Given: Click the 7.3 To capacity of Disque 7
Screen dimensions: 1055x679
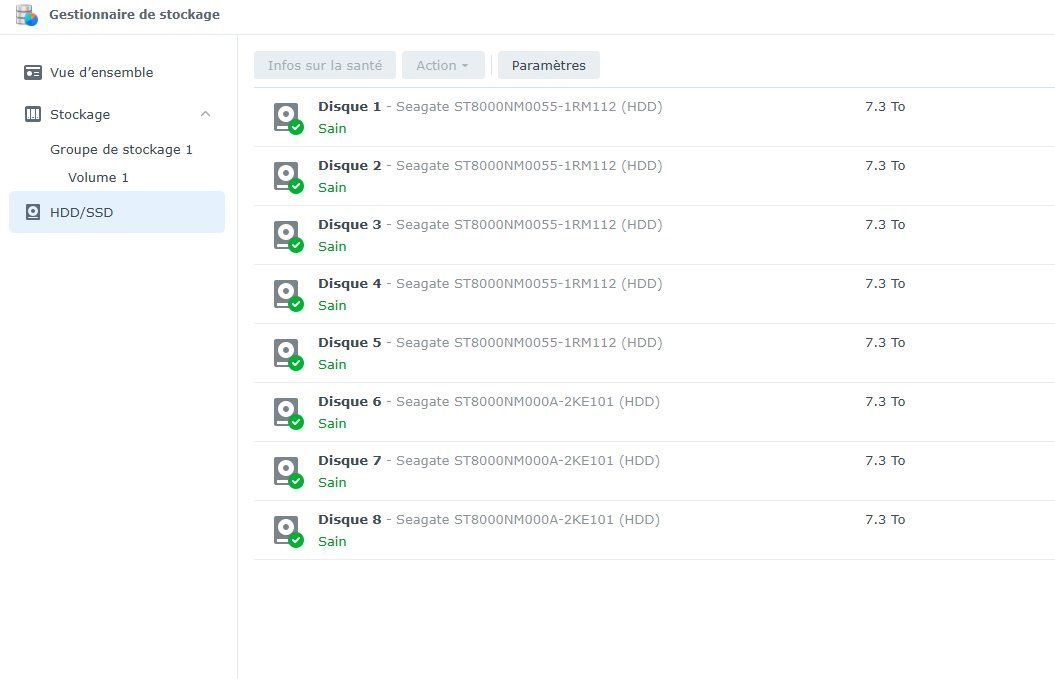Looking at the screenshot, I should coord(885,461).
